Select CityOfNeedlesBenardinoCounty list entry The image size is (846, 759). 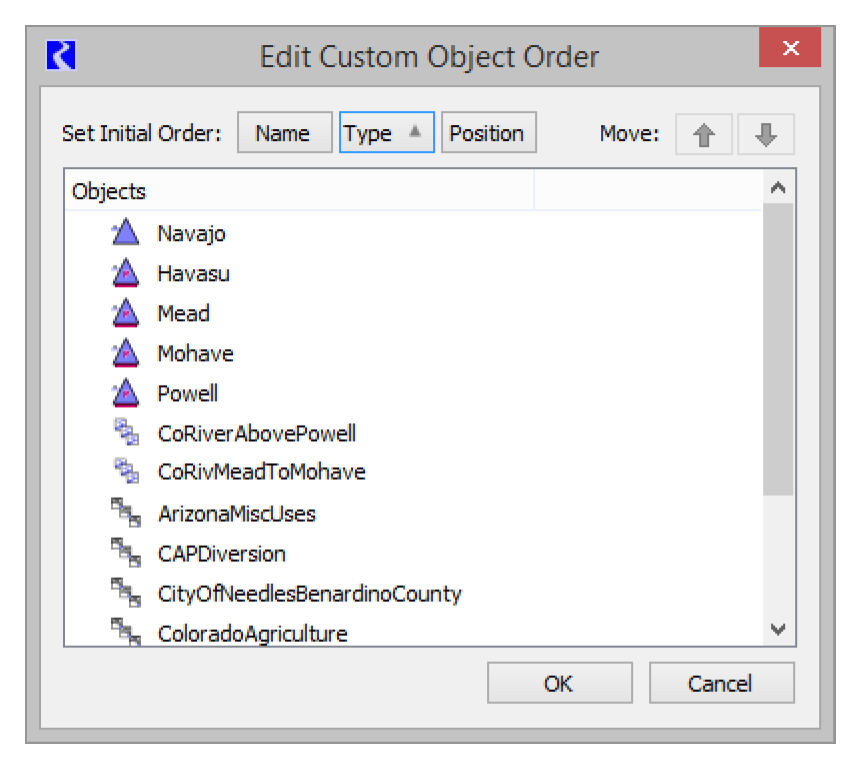309,594
